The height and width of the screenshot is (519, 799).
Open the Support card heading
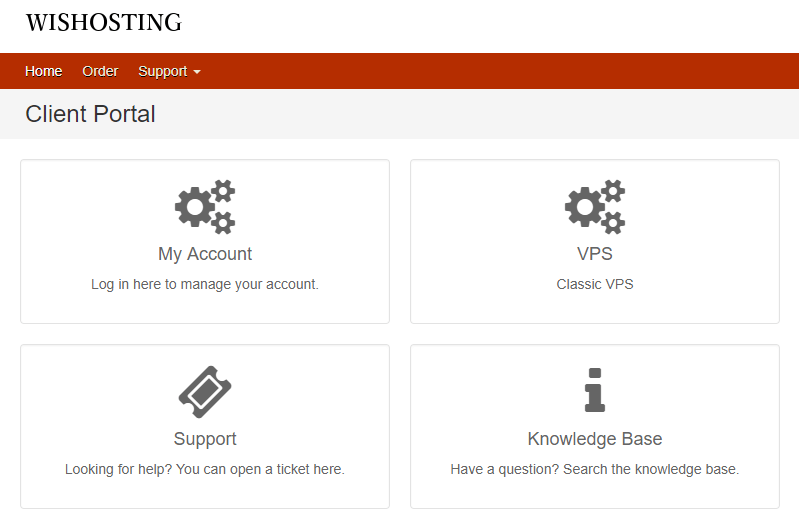pyautogui.click(x=205, y=439)
